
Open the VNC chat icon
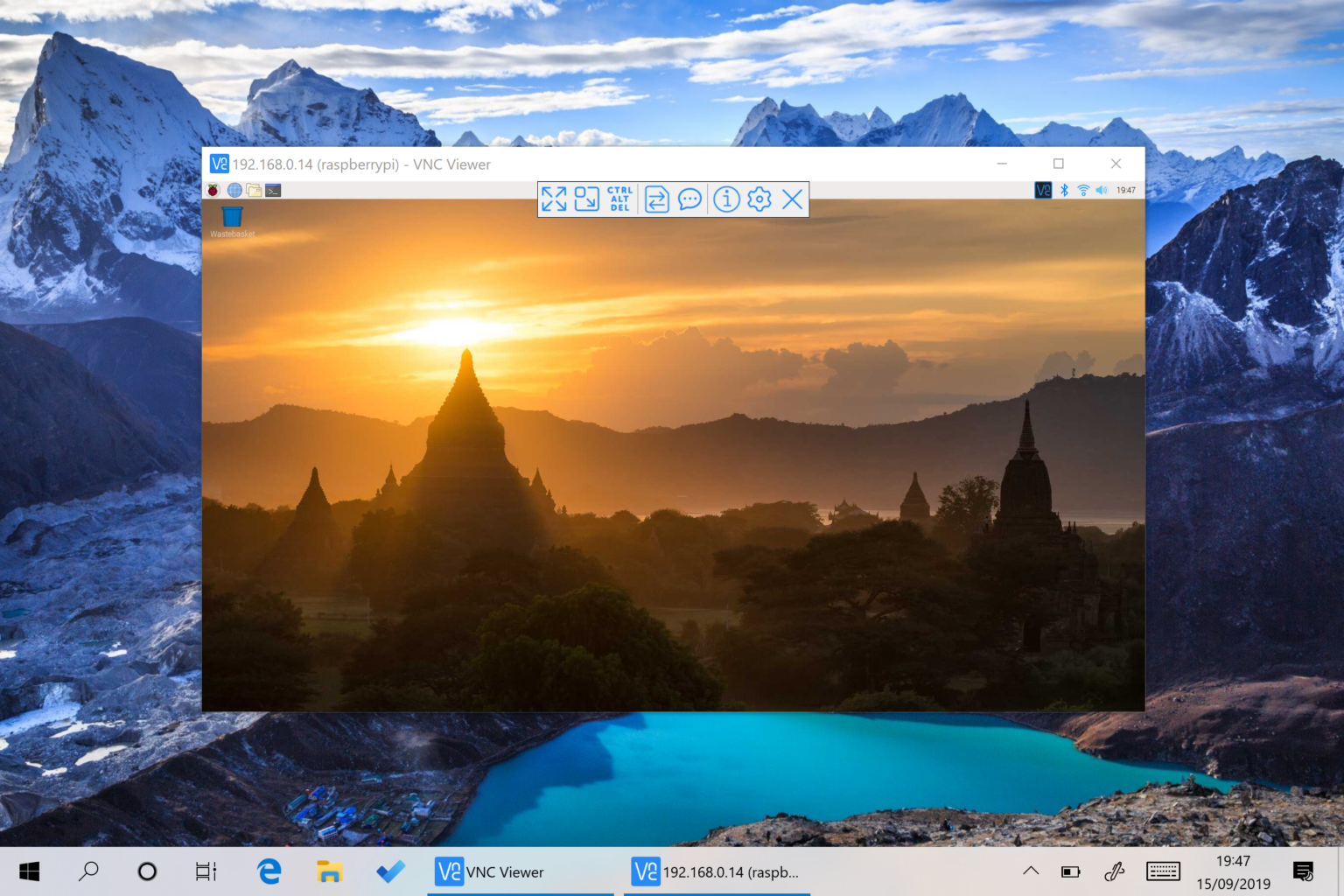[x=690, y=199]
